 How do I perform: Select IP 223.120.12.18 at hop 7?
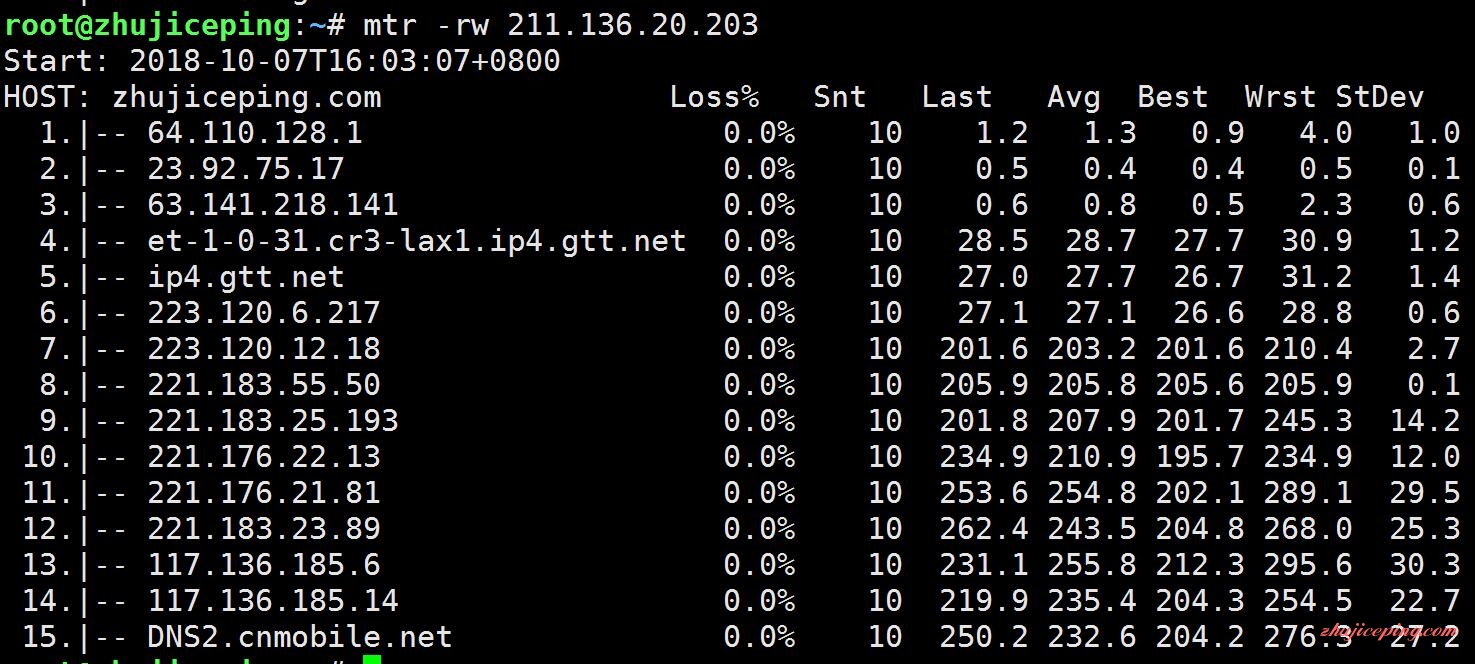click(264, 349)
